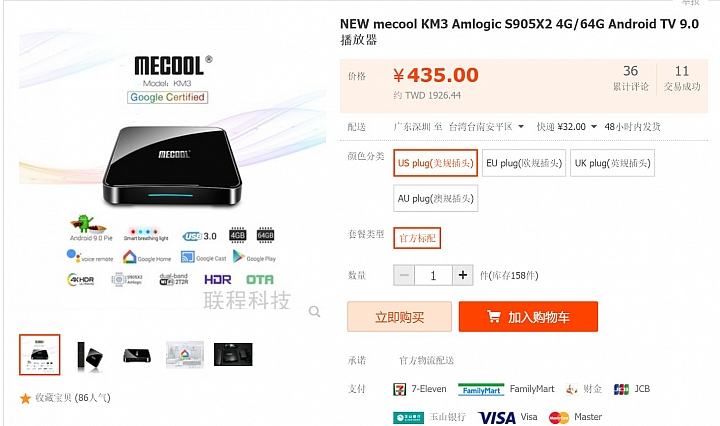
Task: Click the magnifier icon on product image
Action: click(315, 312)
